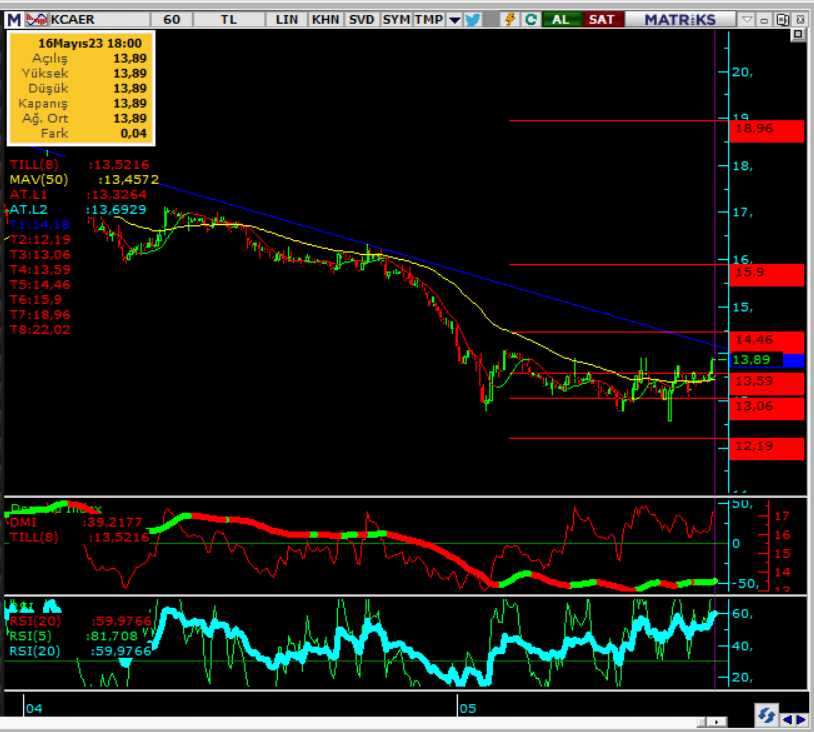814x732 pixels.
Task: Open the Matriks M logo menu
Action: [x=14, y=20]
